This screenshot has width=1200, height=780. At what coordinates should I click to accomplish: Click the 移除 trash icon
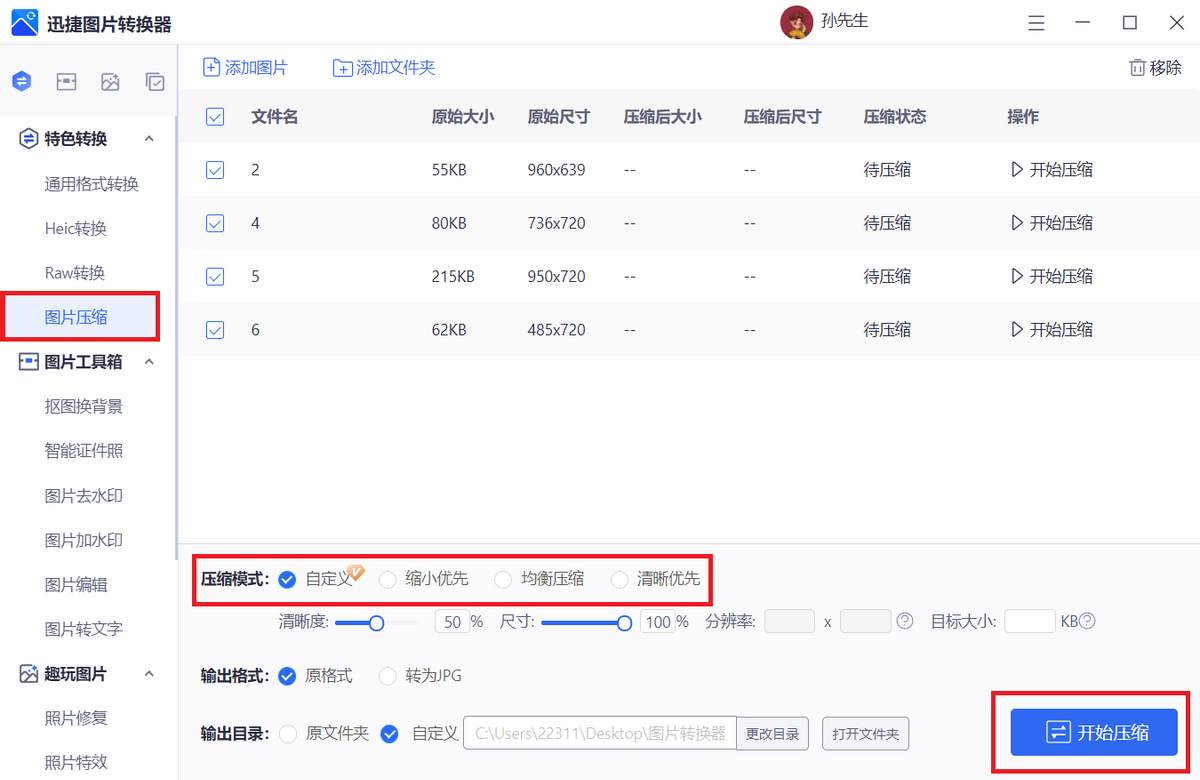pyautogui.click(x=1139, y=67)
